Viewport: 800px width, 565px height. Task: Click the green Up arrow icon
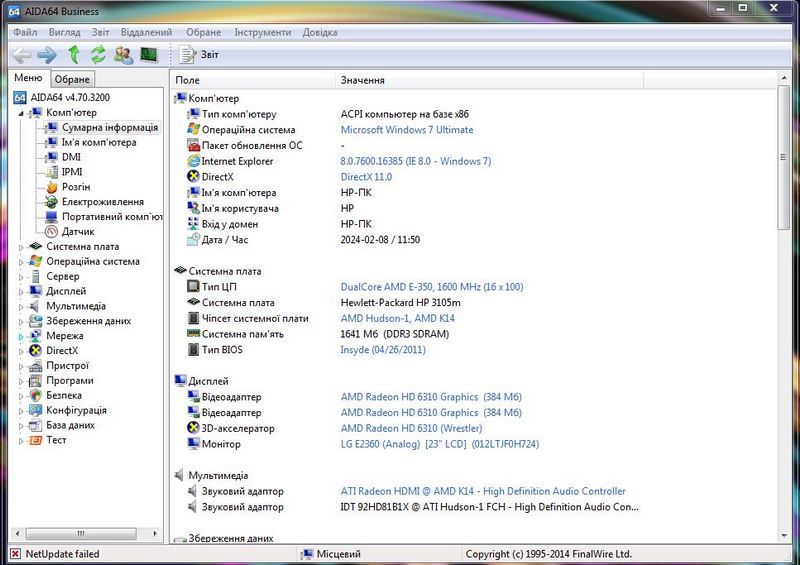[x=73, y=54]
